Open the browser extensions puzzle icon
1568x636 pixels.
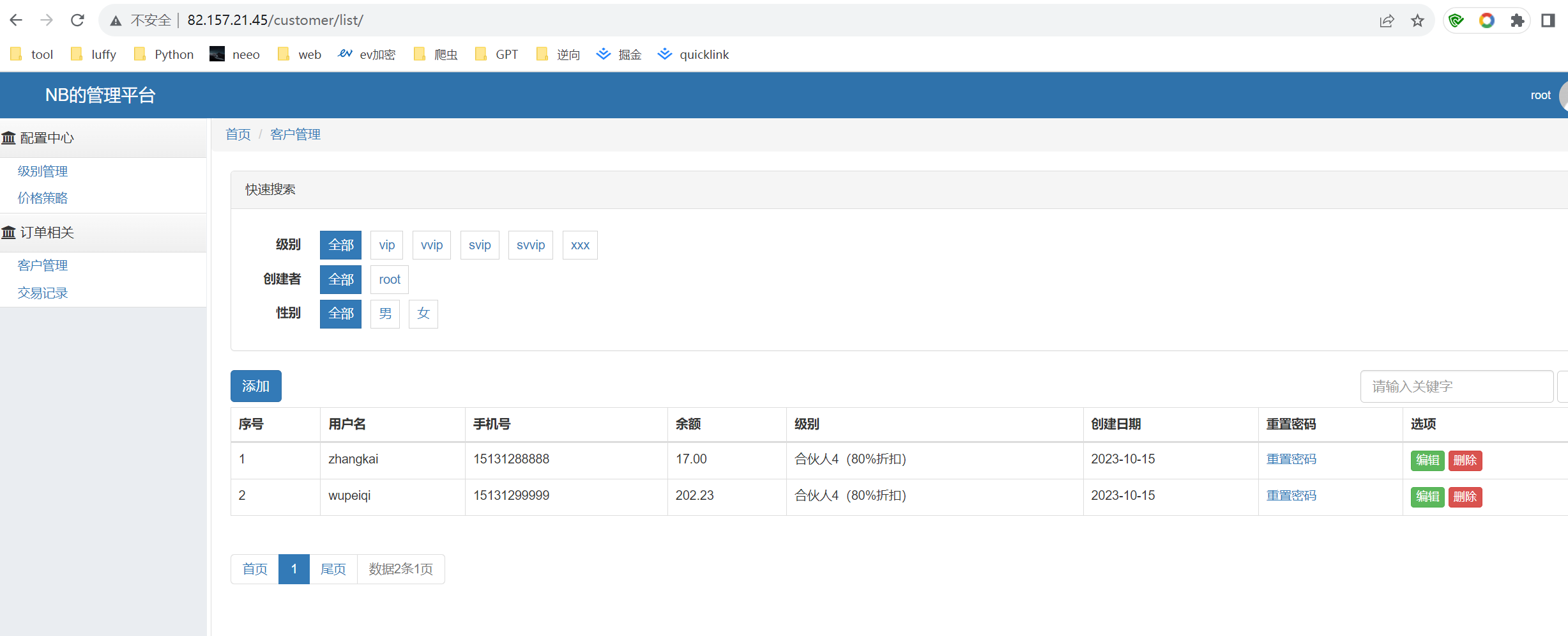click(1517, 20)
